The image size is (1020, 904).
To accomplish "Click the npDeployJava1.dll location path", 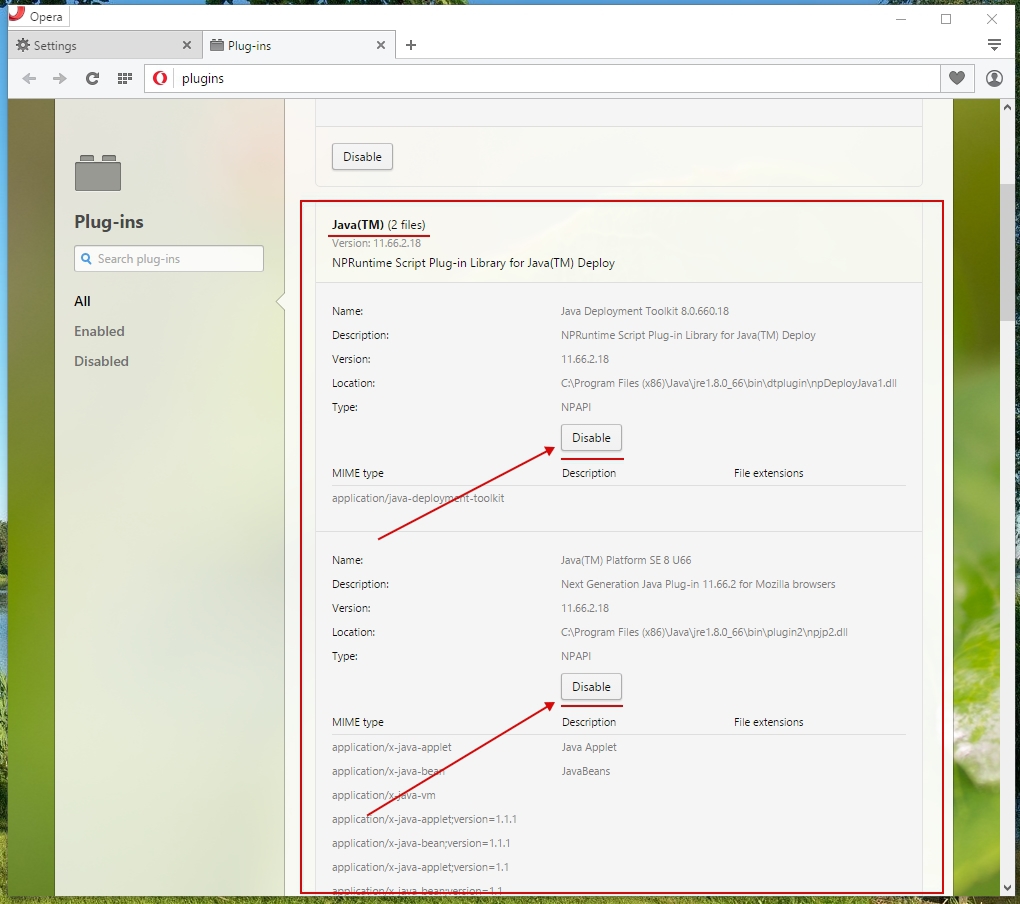I will pyautogui.click(x=729, y=383).
